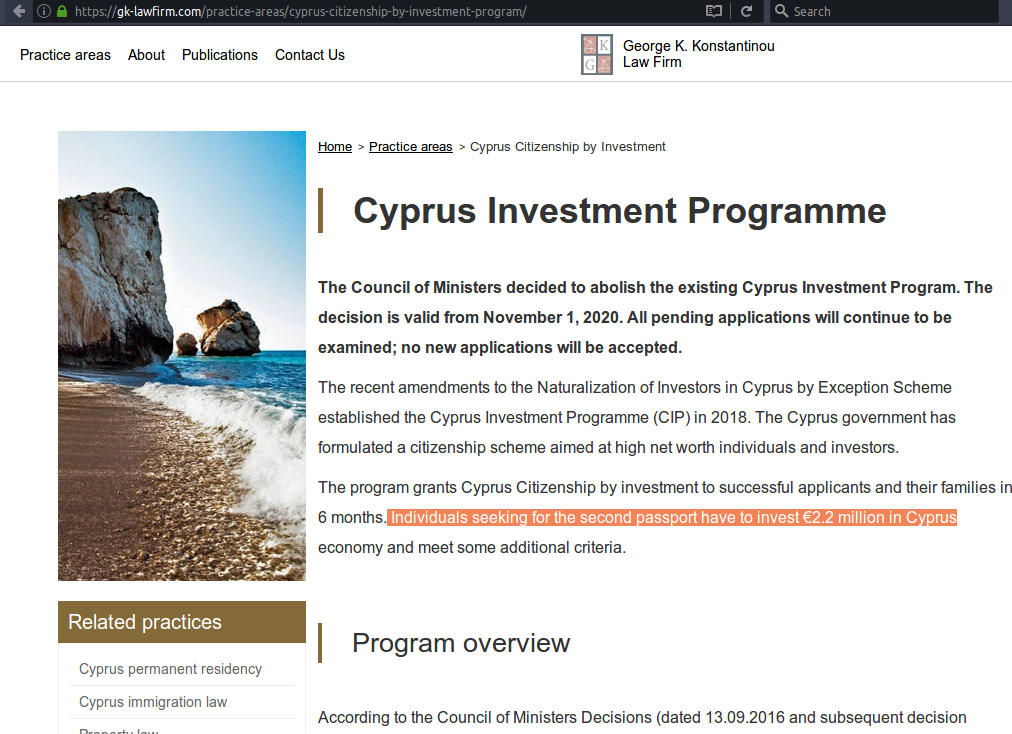The width and height of the screenshot is (1012, 734).
Task: Click the Cyprus Investment Programme heading
Action: click(620, 210)
